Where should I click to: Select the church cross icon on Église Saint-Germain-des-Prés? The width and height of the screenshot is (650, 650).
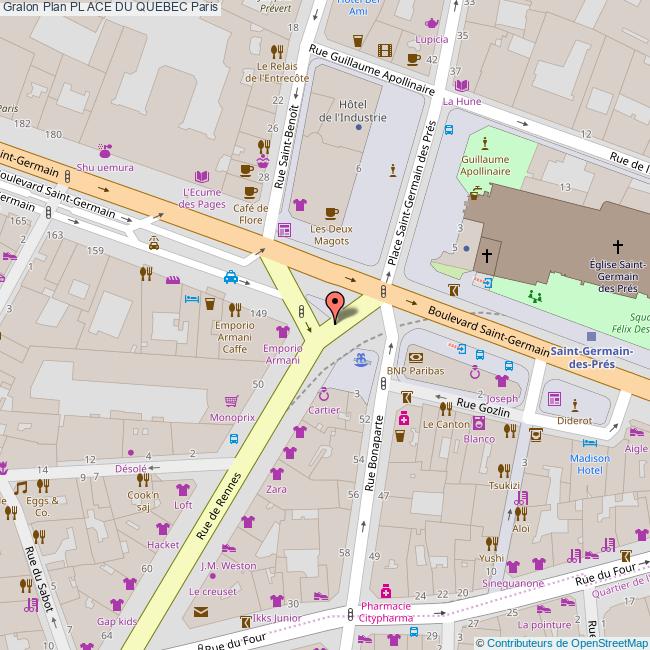click(x=618, y=245)
